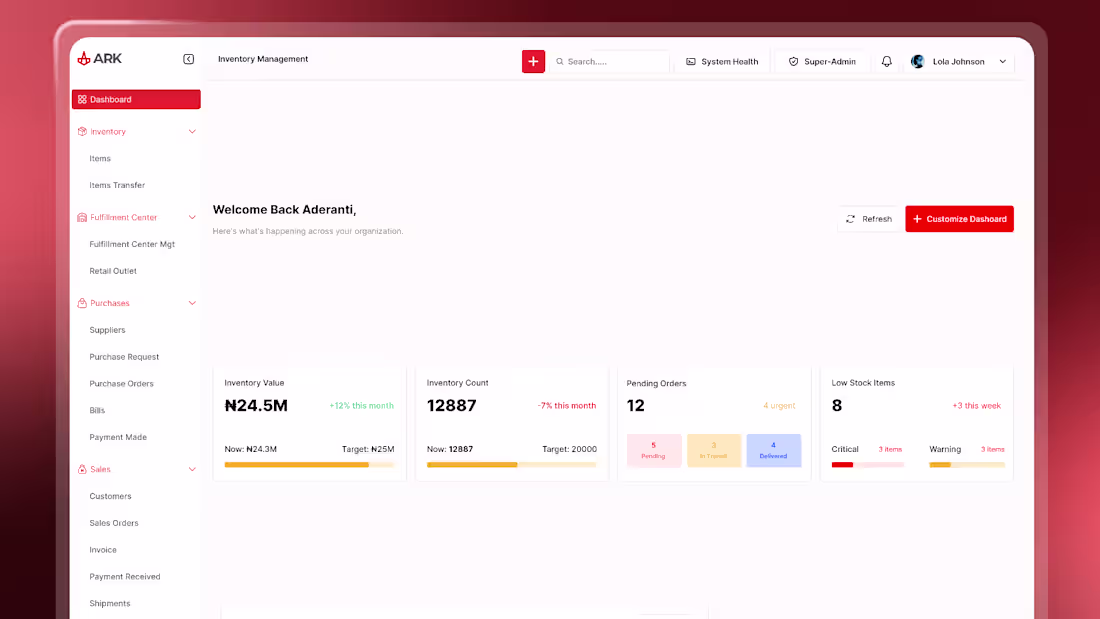Click the red plus quick-add button

pyautogui.click(x=533, y=61)
